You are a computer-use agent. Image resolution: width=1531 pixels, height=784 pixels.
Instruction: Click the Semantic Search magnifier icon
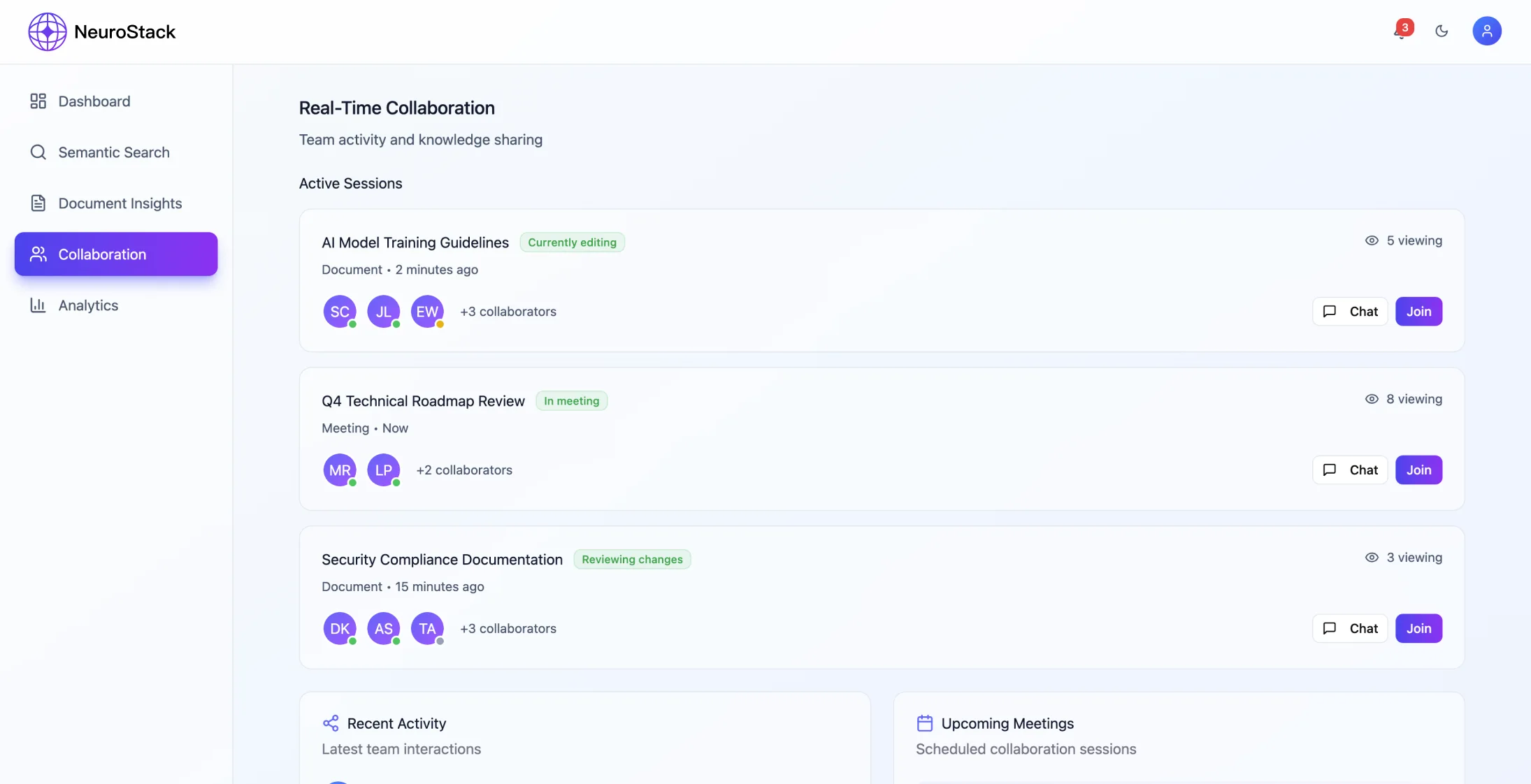(x=38, y=152)
